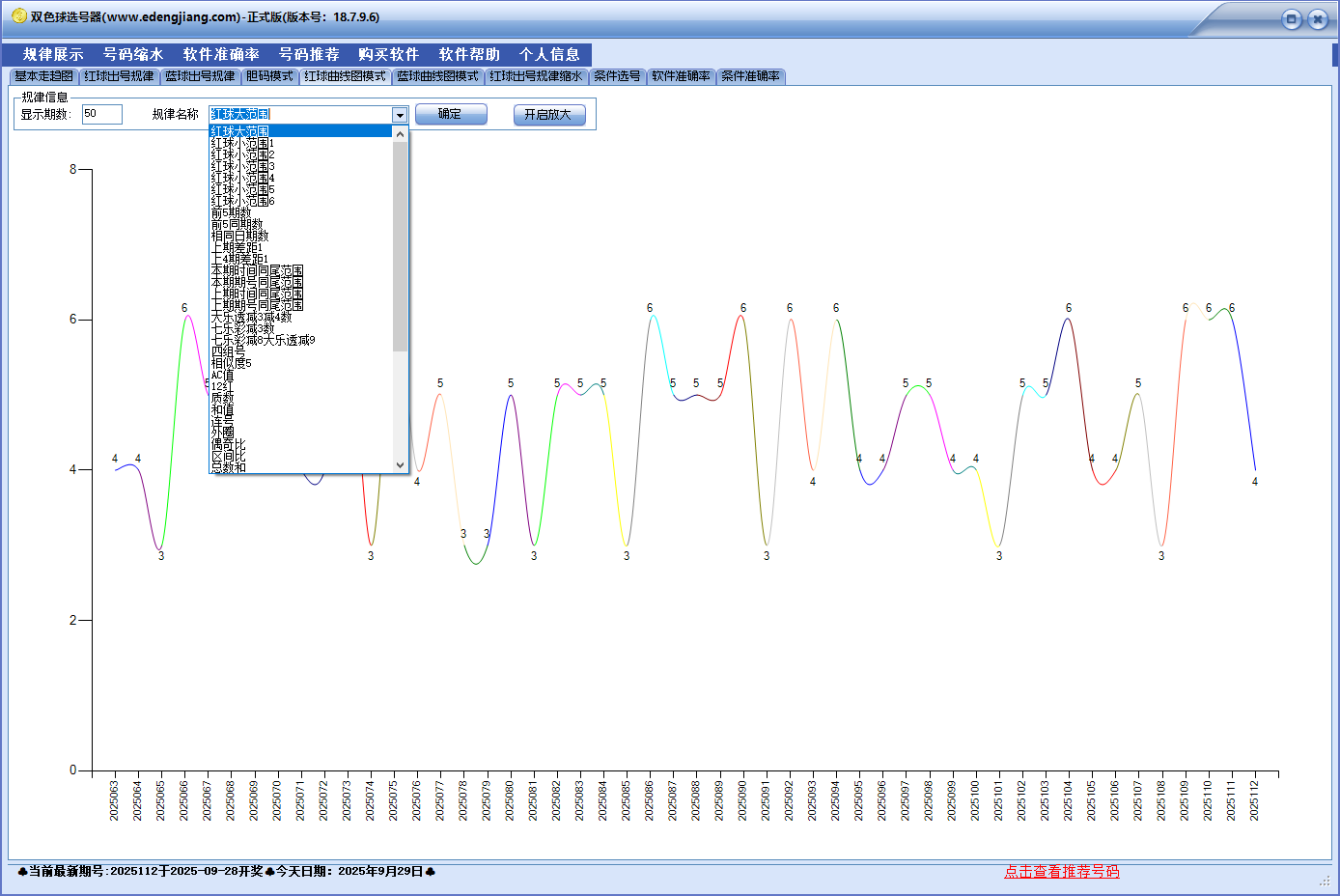Viewport: 1340px width, 896px height.
Task: Click the restore window icon in title bar
Action: (x=1292, y=19)
